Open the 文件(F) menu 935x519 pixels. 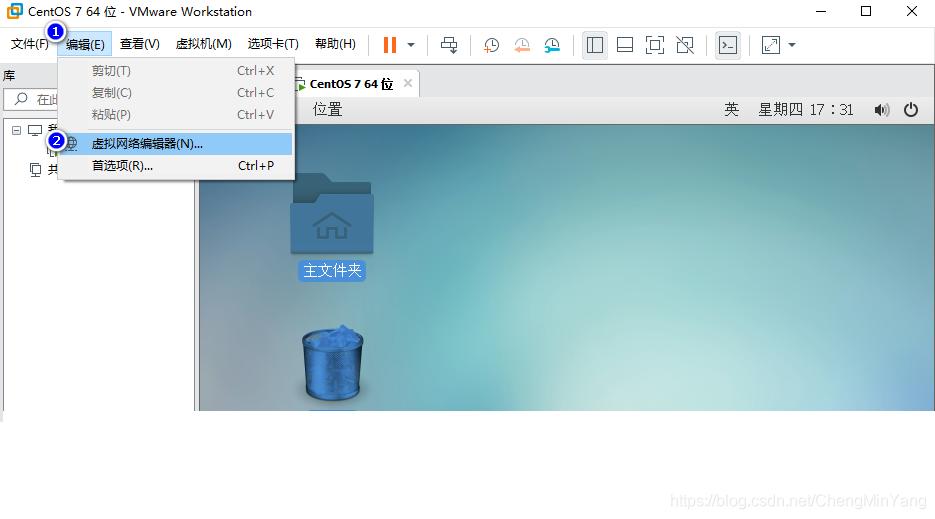29,44
